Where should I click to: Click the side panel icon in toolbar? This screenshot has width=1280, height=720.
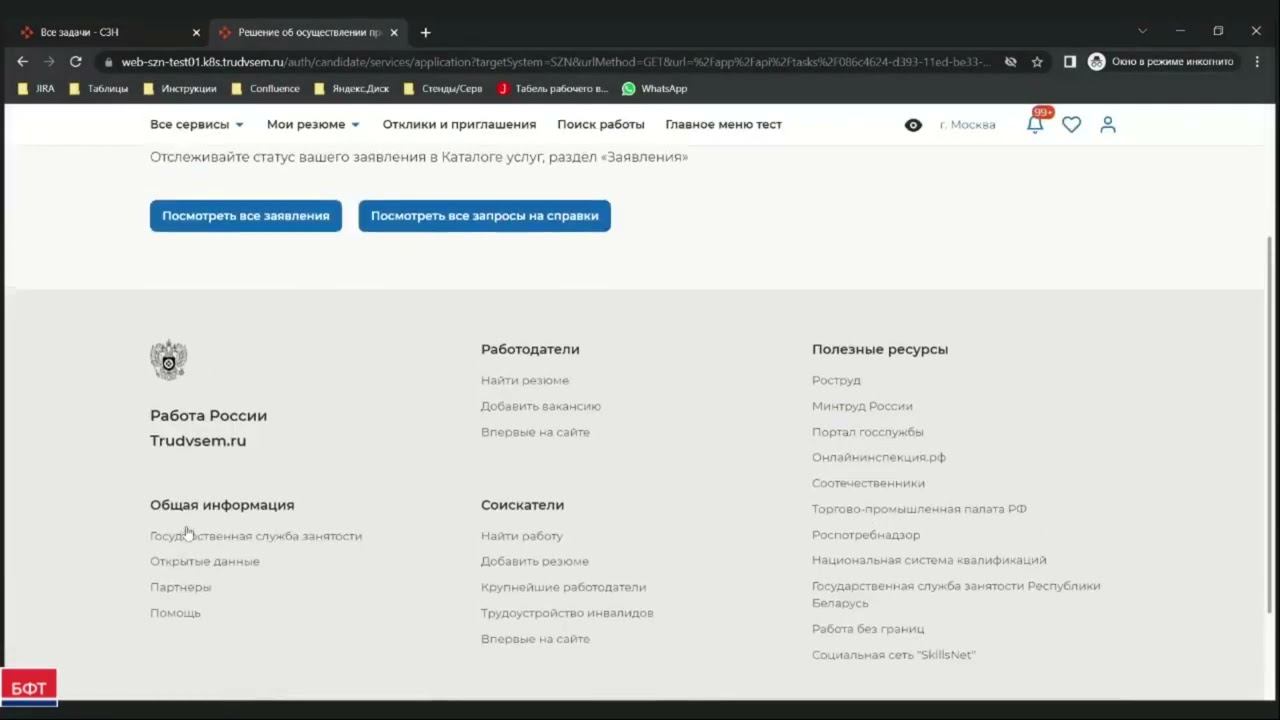(x=1069, y=61)
